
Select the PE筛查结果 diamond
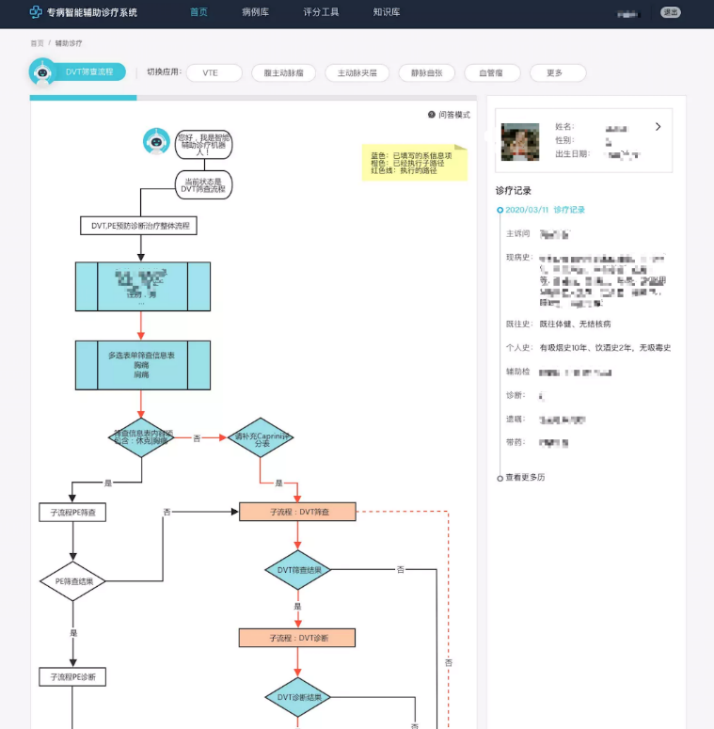(73, 581)
